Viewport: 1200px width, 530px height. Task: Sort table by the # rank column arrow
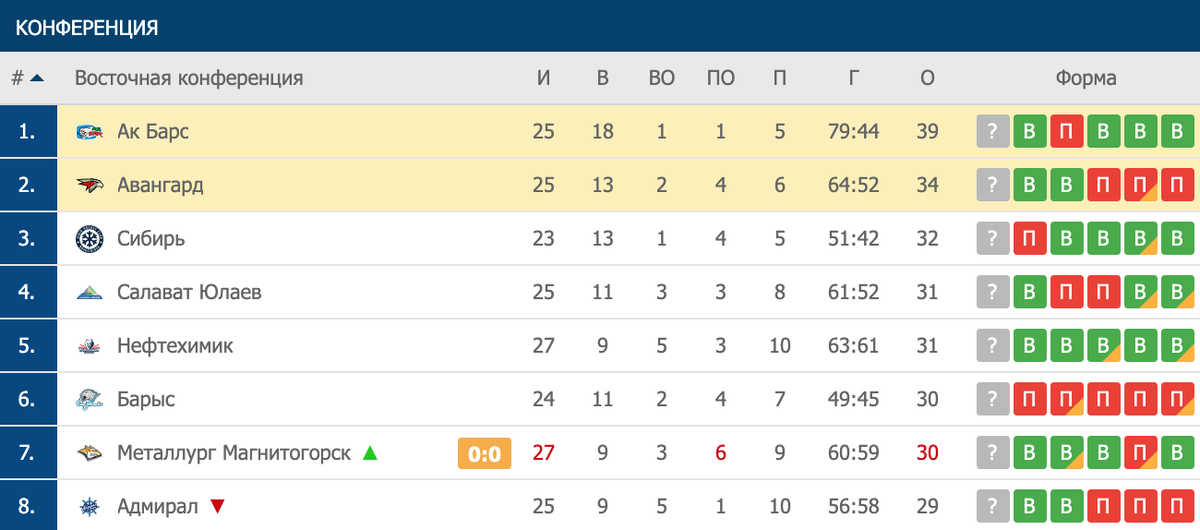point(37,78)
